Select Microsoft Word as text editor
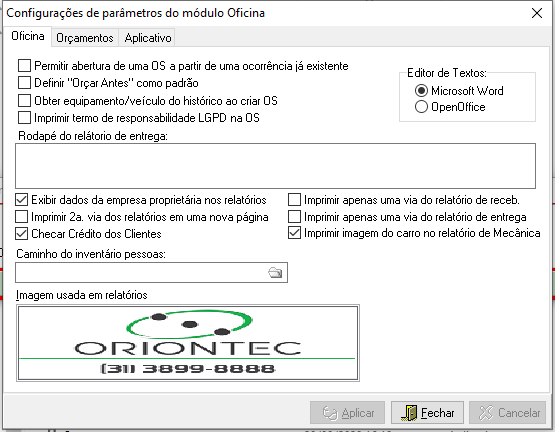Viewport: 555px width, 432px height. pos(421,91)
